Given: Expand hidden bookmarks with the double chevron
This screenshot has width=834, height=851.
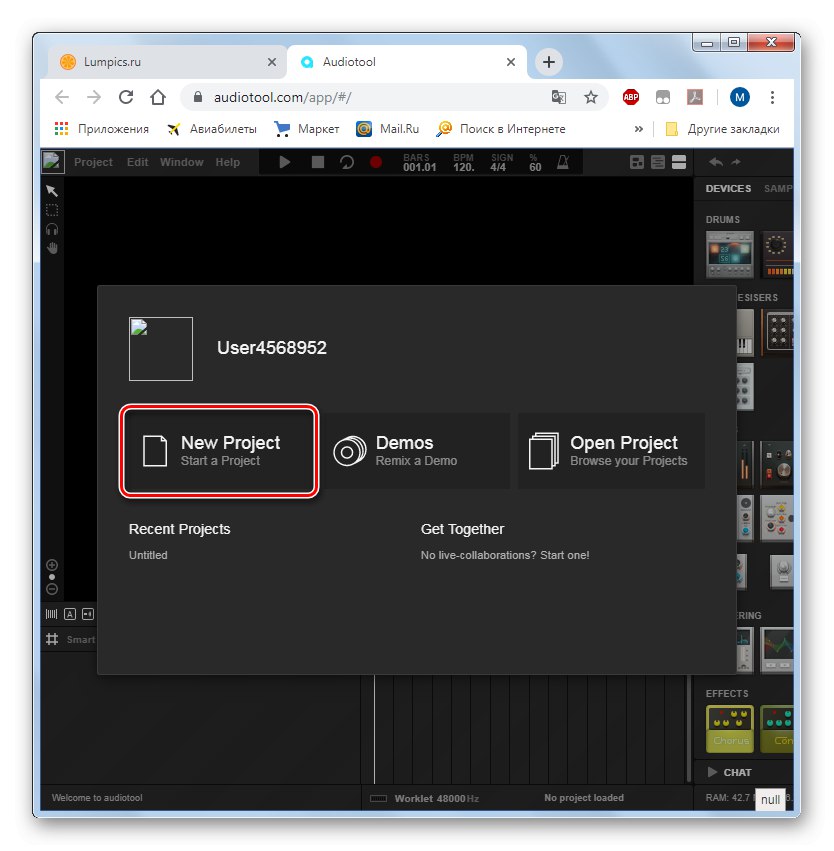Looking at the screenshot, I should pos(639,129).
